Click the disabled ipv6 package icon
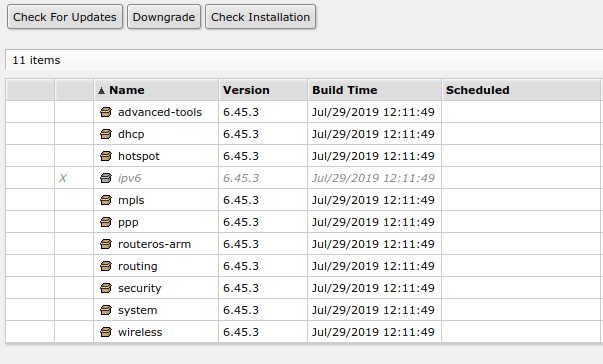Image resolution: width=603 pixels, height=364 pixels. click(106, 178)
